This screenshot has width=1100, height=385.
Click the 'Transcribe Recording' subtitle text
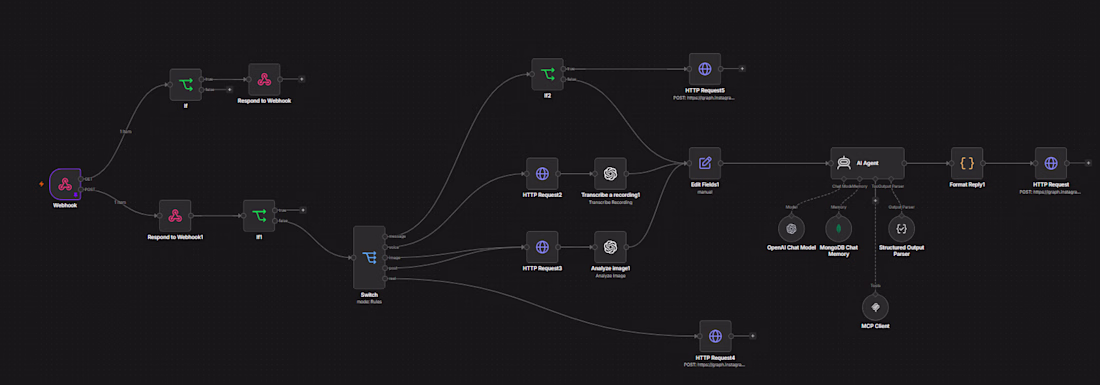[x=610, y=202]
